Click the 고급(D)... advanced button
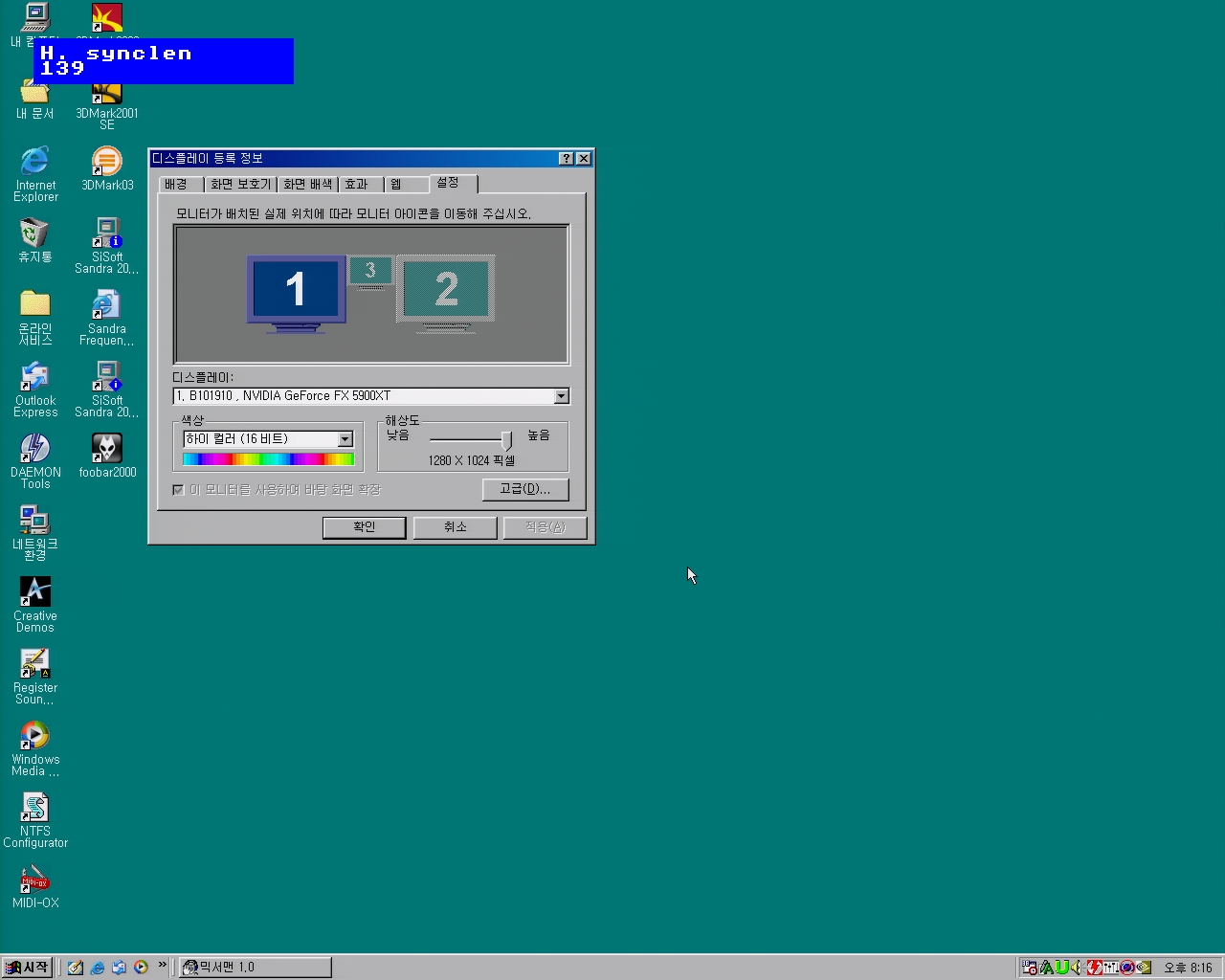The image size is (1225, 980). [x=525, y=489]
